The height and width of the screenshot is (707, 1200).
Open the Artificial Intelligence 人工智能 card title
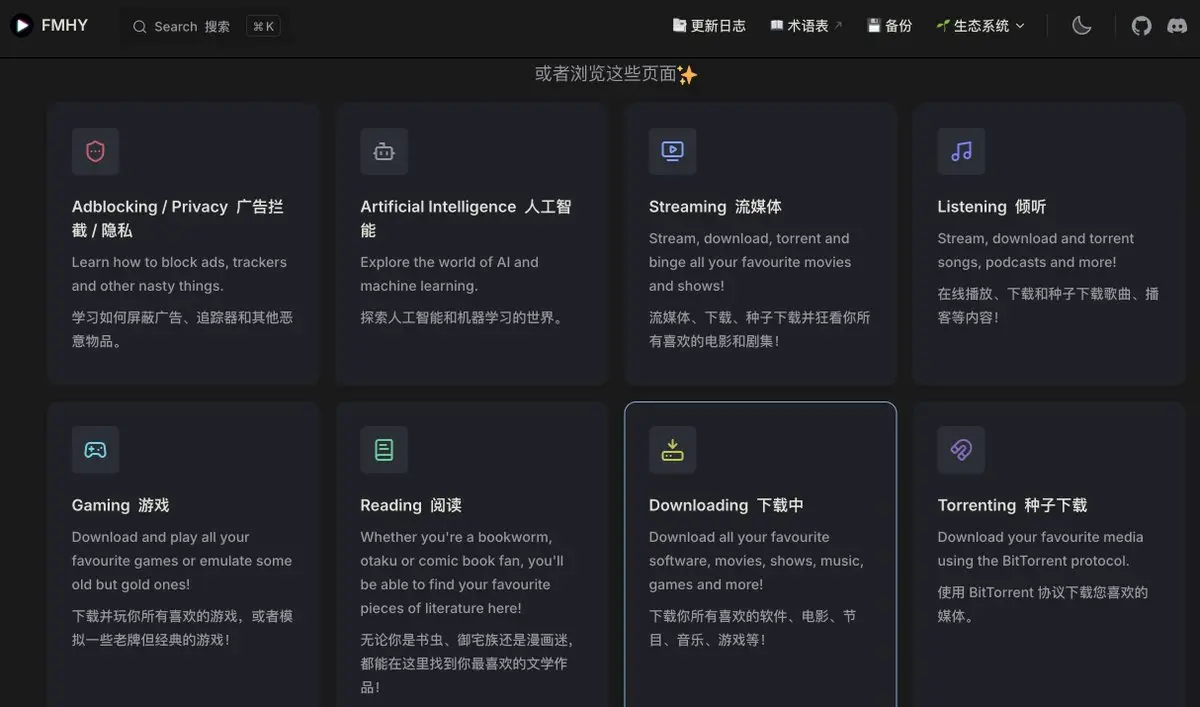point(466,218)
